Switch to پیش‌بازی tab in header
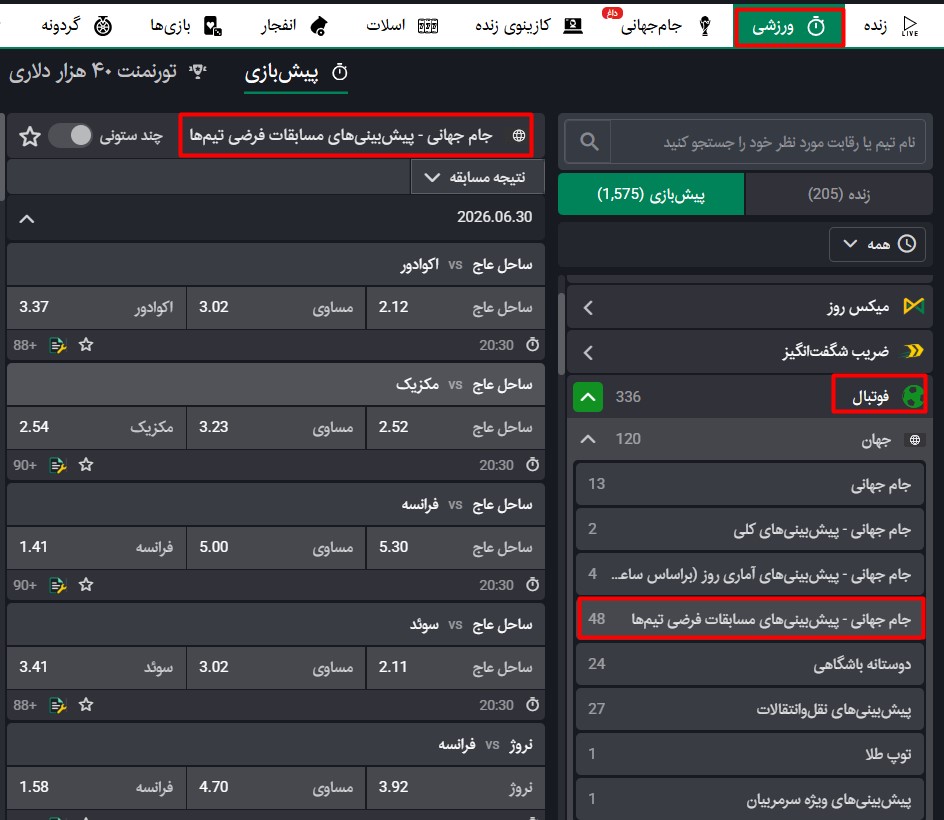This screenshot has height=820, width=944. click(x=296, y=73)
